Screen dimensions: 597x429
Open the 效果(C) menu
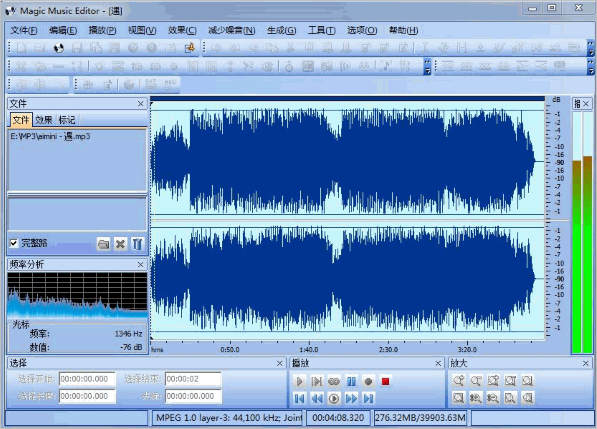point(182,30)
